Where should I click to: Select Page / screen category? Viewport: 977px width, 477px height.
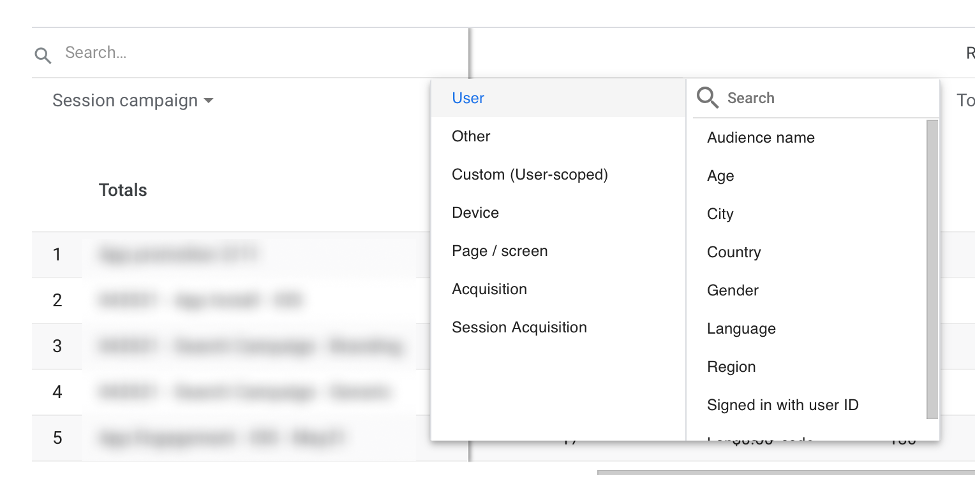coord(499,251)
